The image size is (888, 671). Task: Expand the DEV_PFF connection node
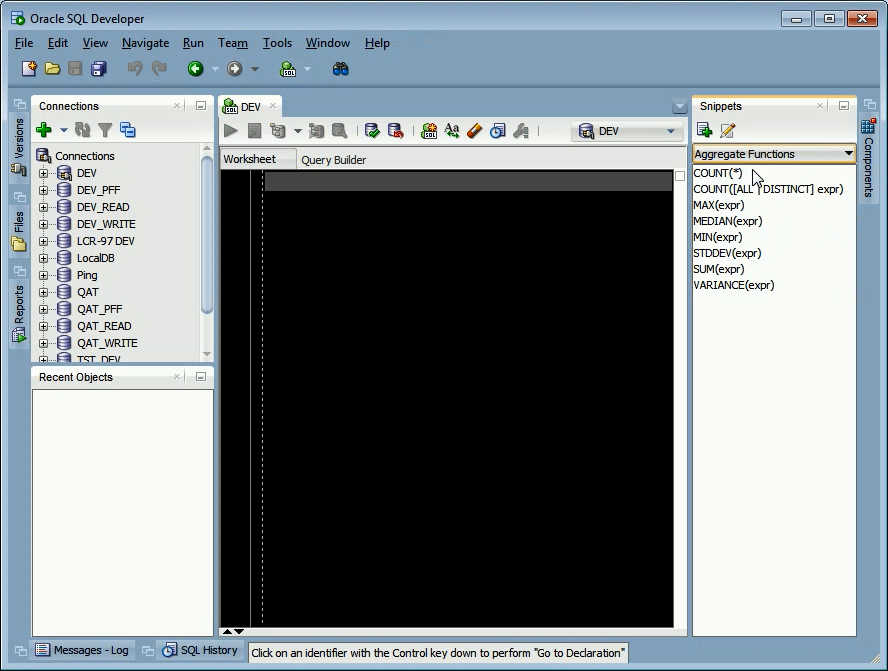[44, 190]
